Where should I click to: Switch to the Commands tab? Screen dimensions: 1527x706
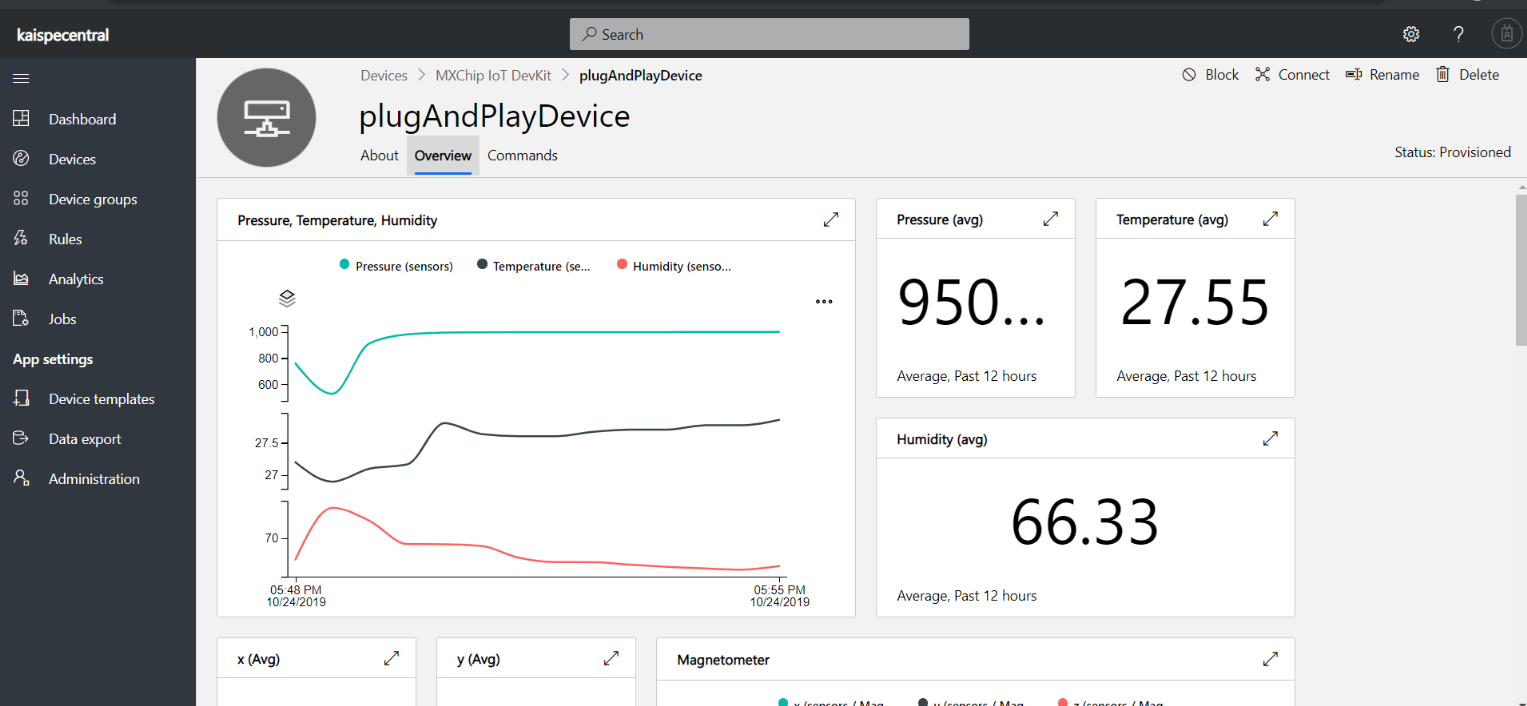pyautogui.click(x=522, y=155)
